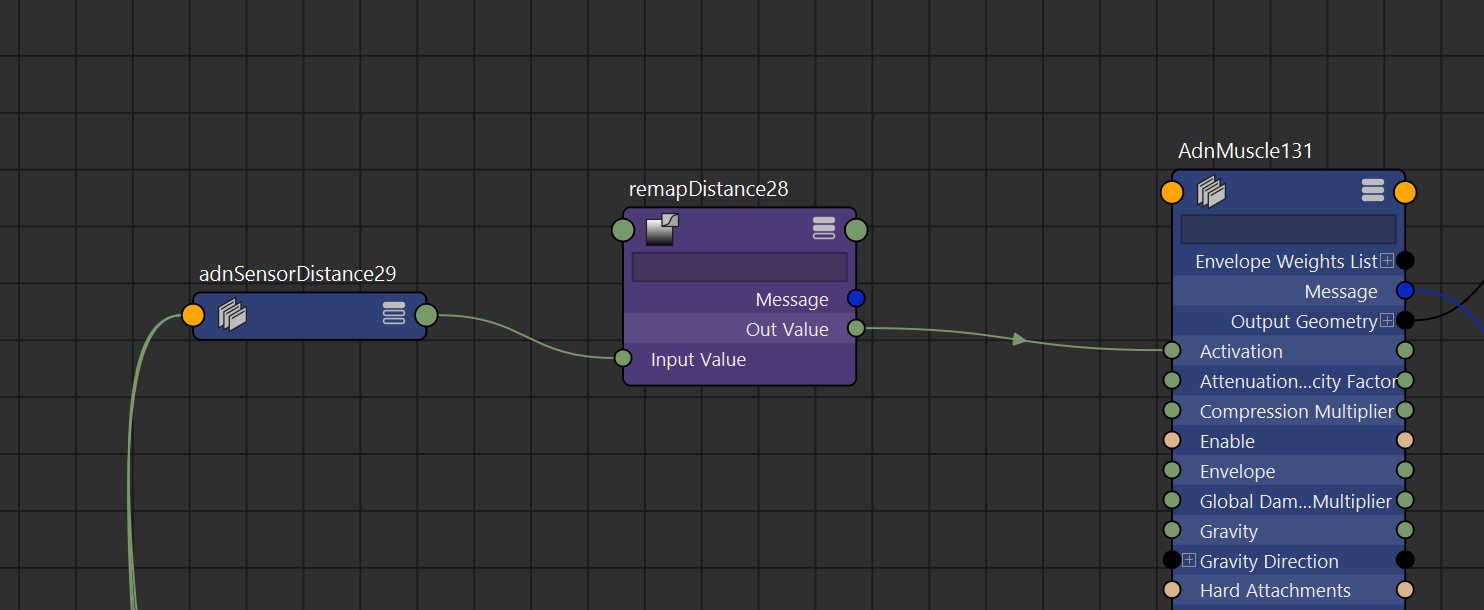Screen dimensions: 1484x610
Task: Click the orange right port of AdnMuscle131
Action: click(1405, 192)
